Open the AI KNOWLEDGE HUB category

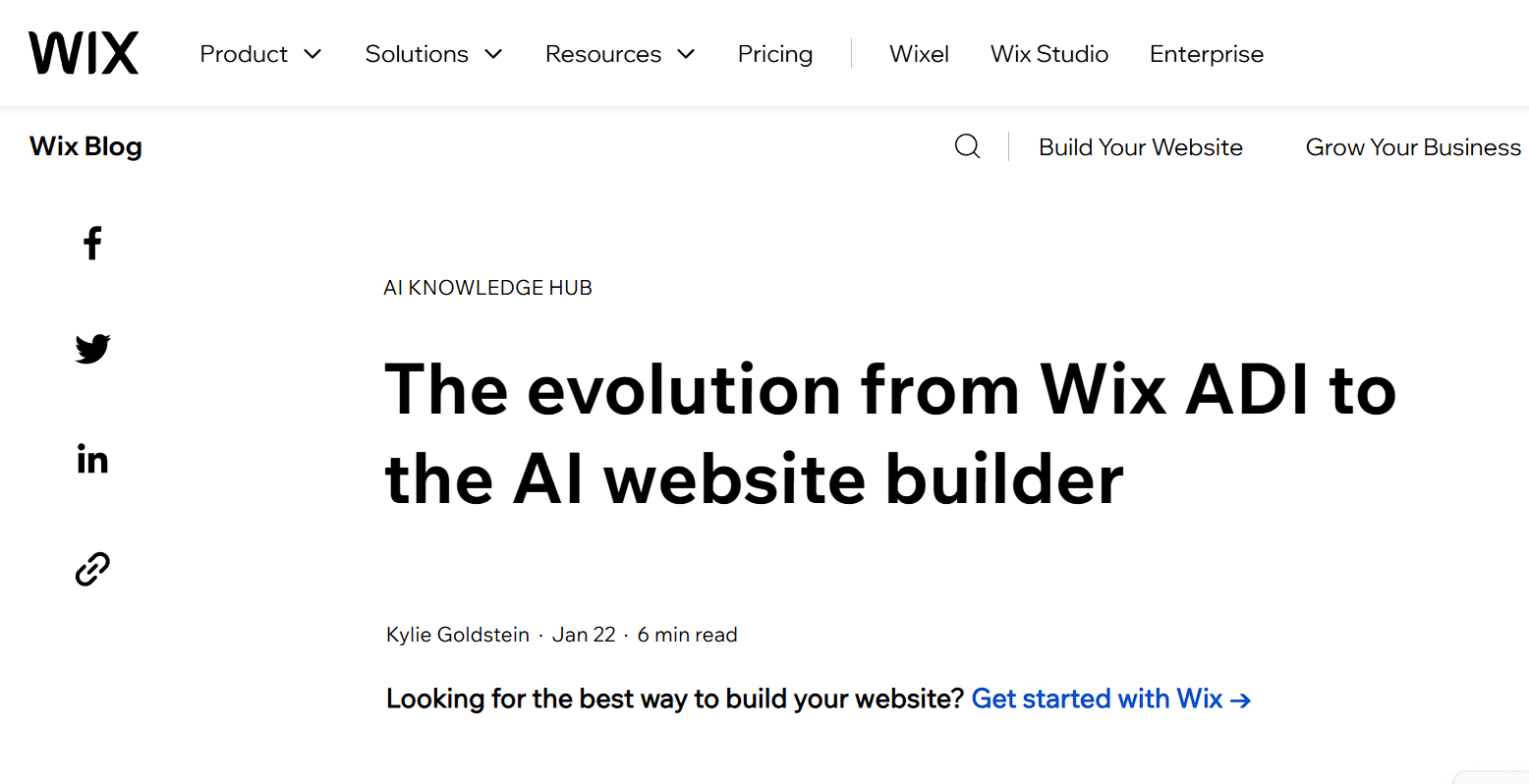pyautogui.click(x=488, y=287)
